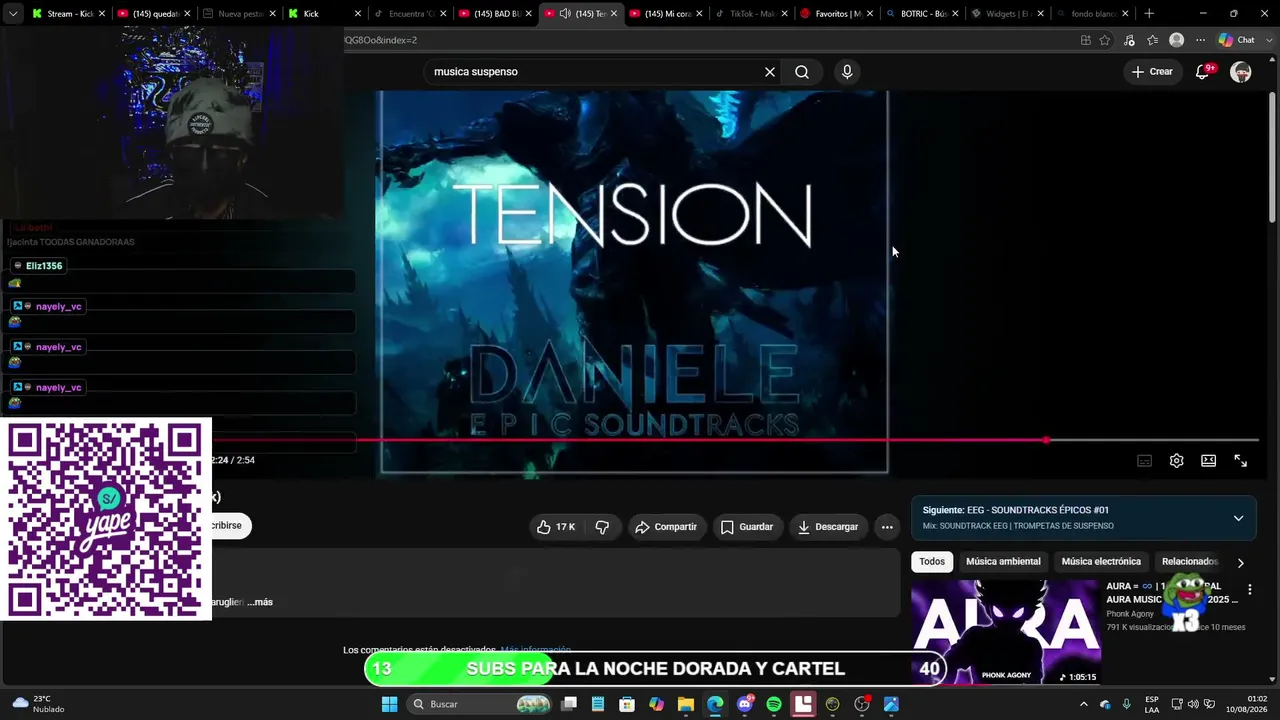Open Task View on the taskbar
1280x720 pixels.
[x=569, y=704]
